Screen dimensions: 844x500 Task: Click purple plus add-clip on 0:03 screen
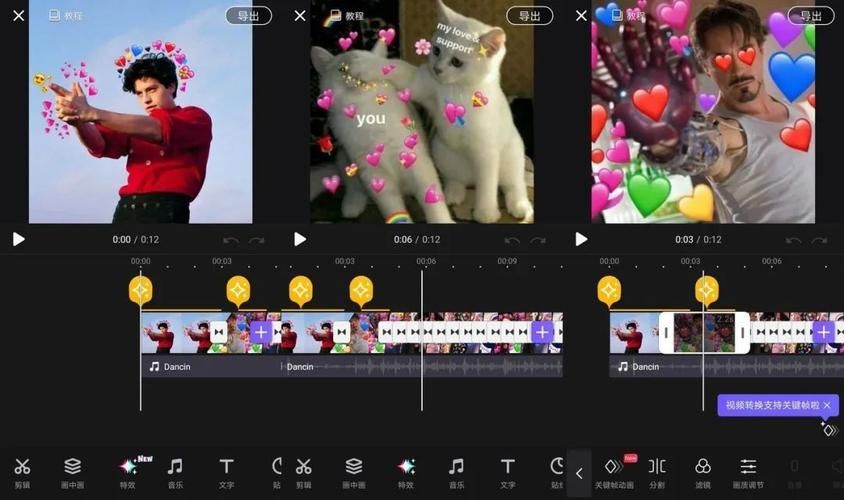pos(823,333)
